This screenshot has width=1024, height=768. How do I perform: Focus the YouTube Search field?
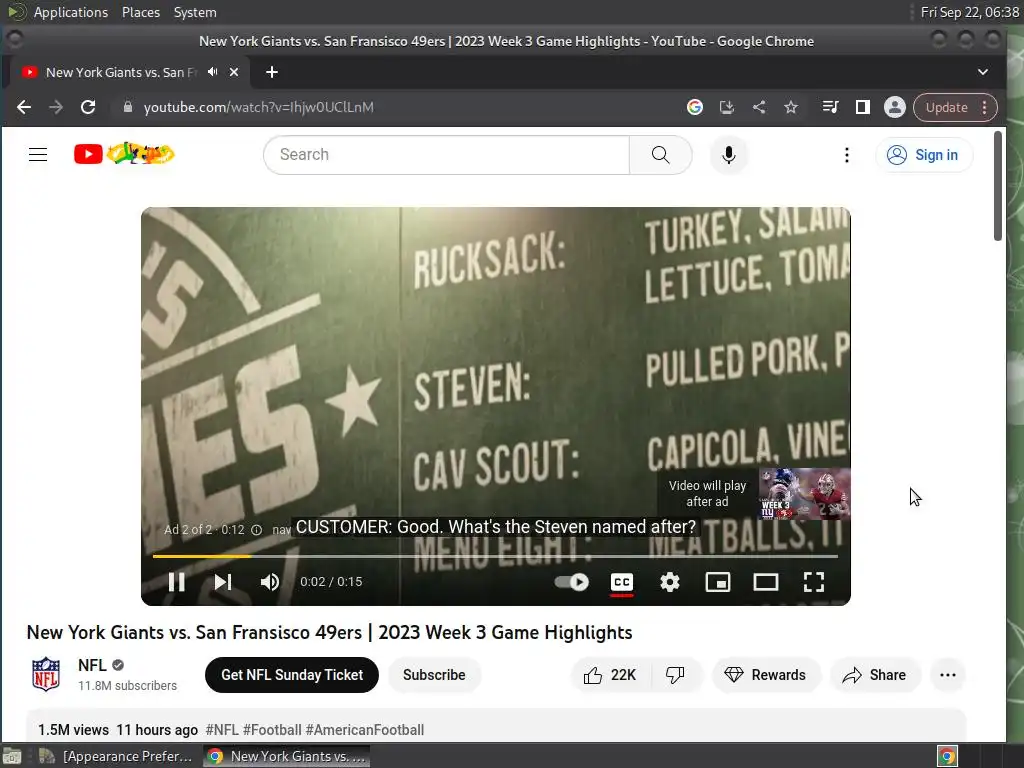pos(447,155)
